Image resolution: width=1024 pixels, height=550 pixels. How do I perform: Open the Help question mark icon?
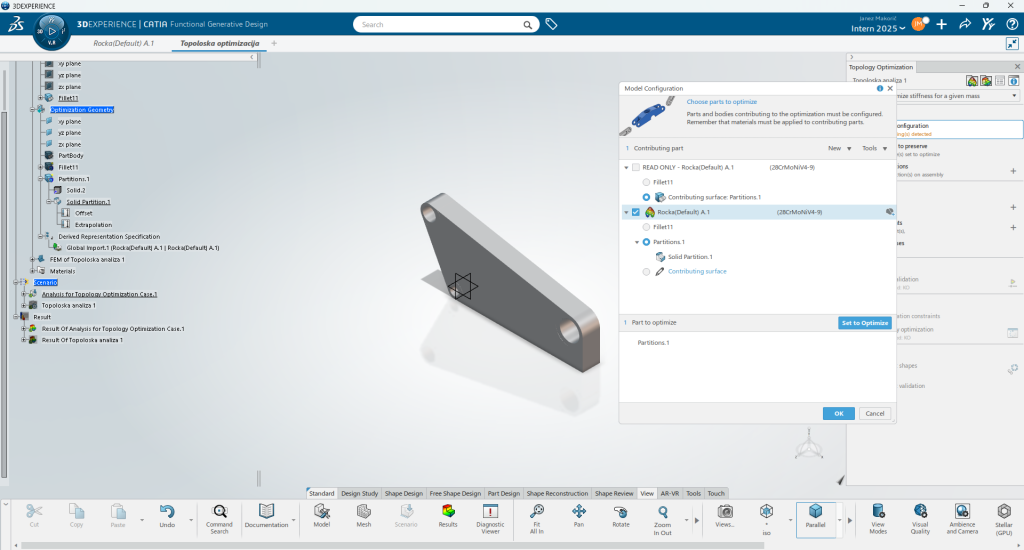(x=1012, y=24)
